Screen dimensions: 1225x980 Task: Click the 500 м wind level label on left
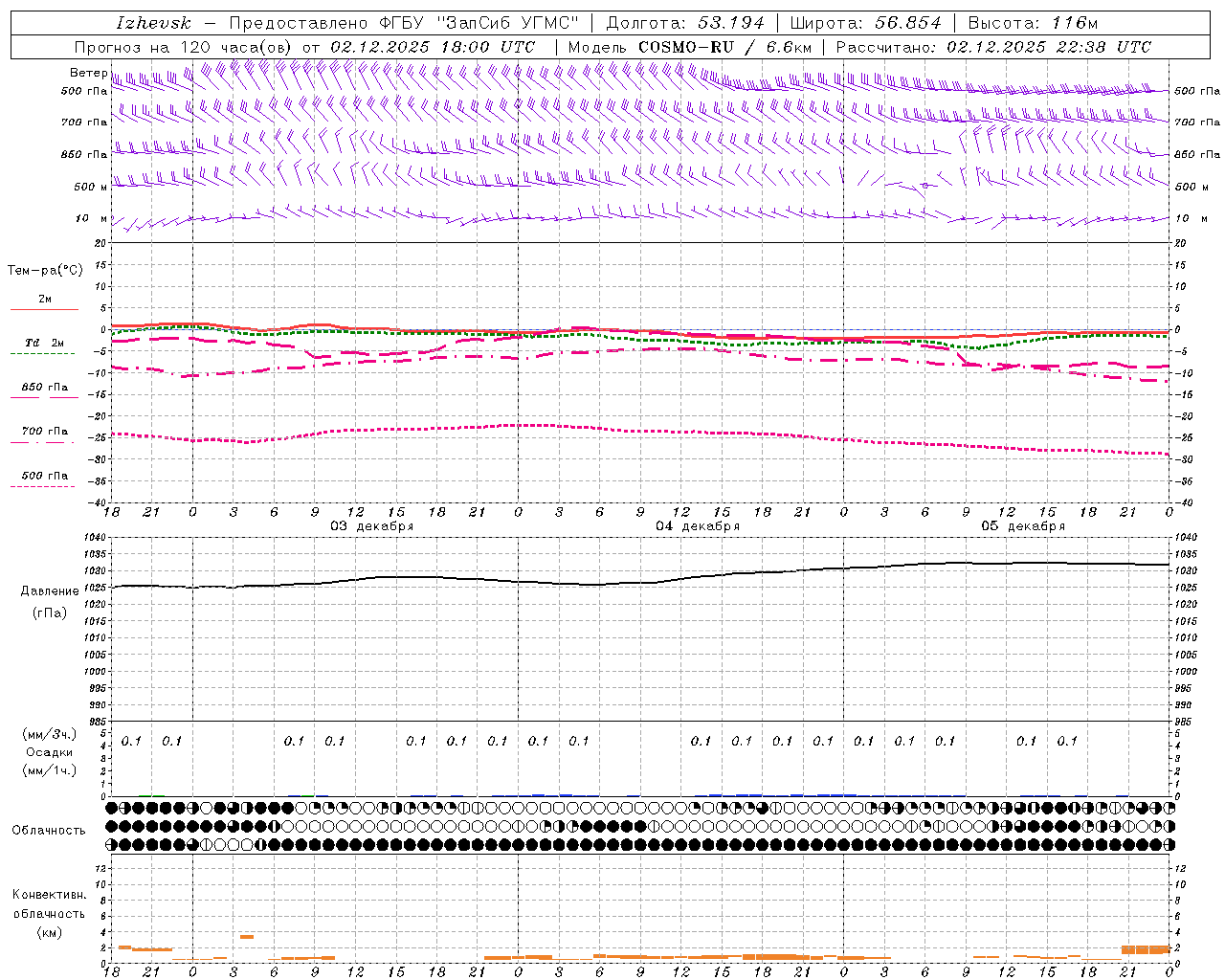(x=91, y=187)
